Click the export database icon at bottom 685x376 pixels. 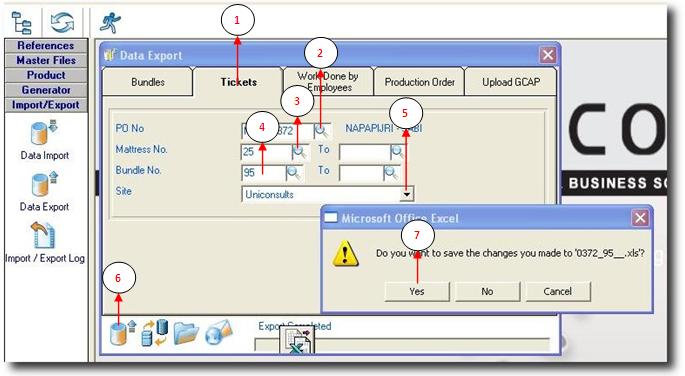tap(122, 333)
